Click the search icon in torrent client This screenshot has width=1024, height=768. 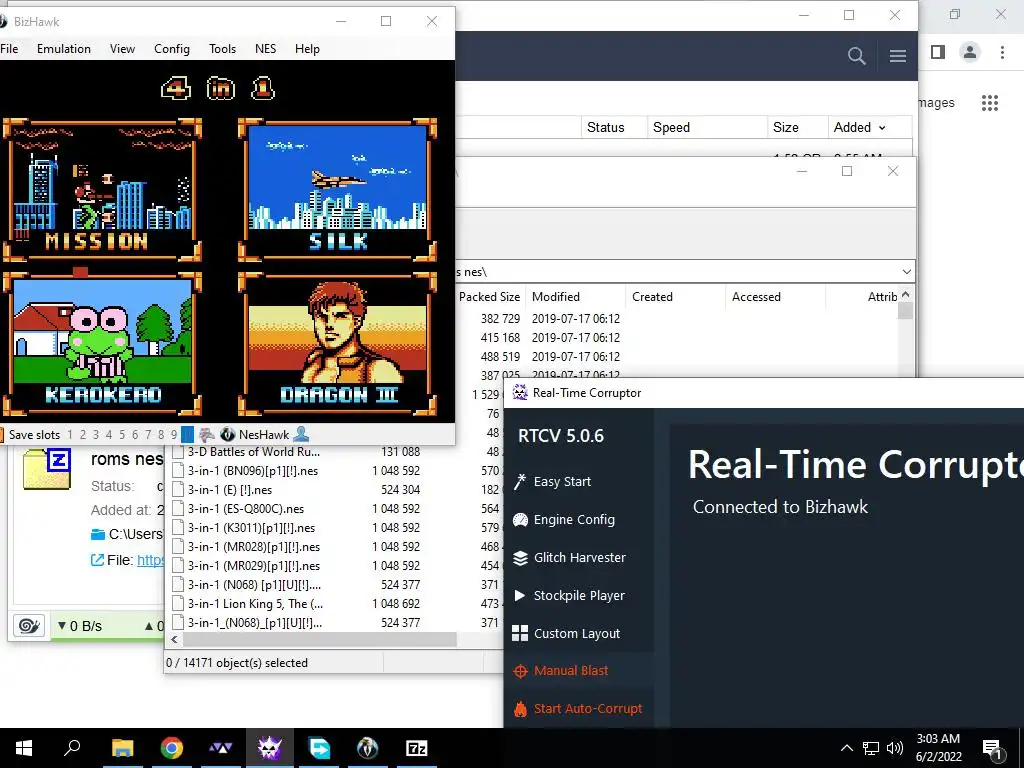tap(856, 56)
